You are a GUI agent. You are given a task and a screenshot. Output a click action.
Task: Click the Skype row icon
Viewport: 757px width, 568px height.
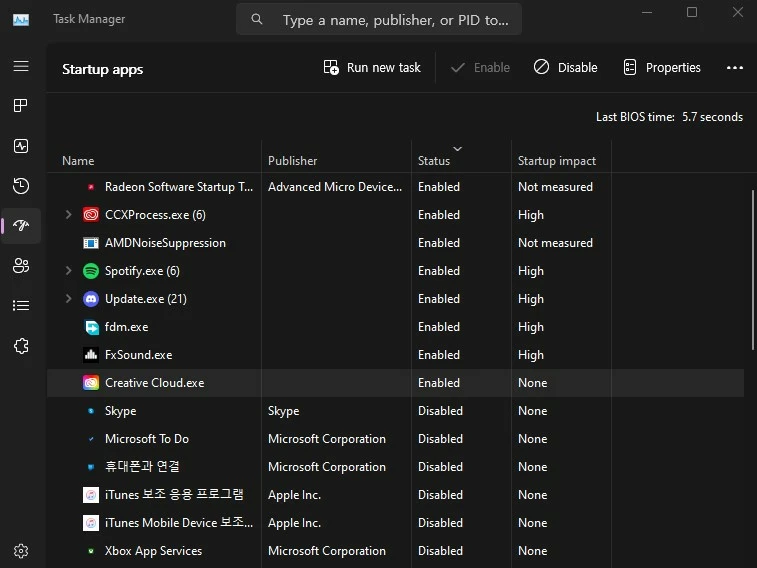coord(91,411)
